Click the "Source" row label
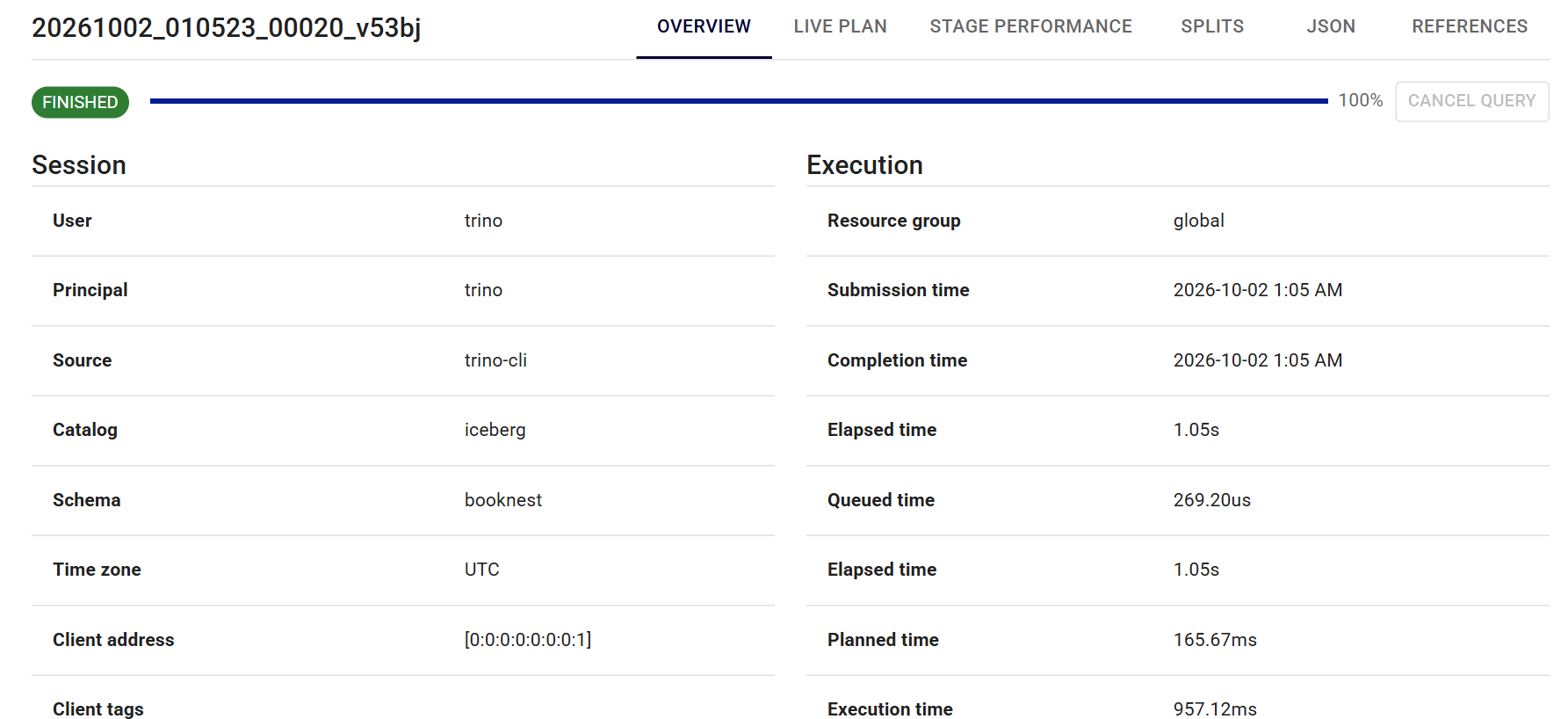This screenshot has width=1568, height=719. pyautogui.click(x=82, y=360)
